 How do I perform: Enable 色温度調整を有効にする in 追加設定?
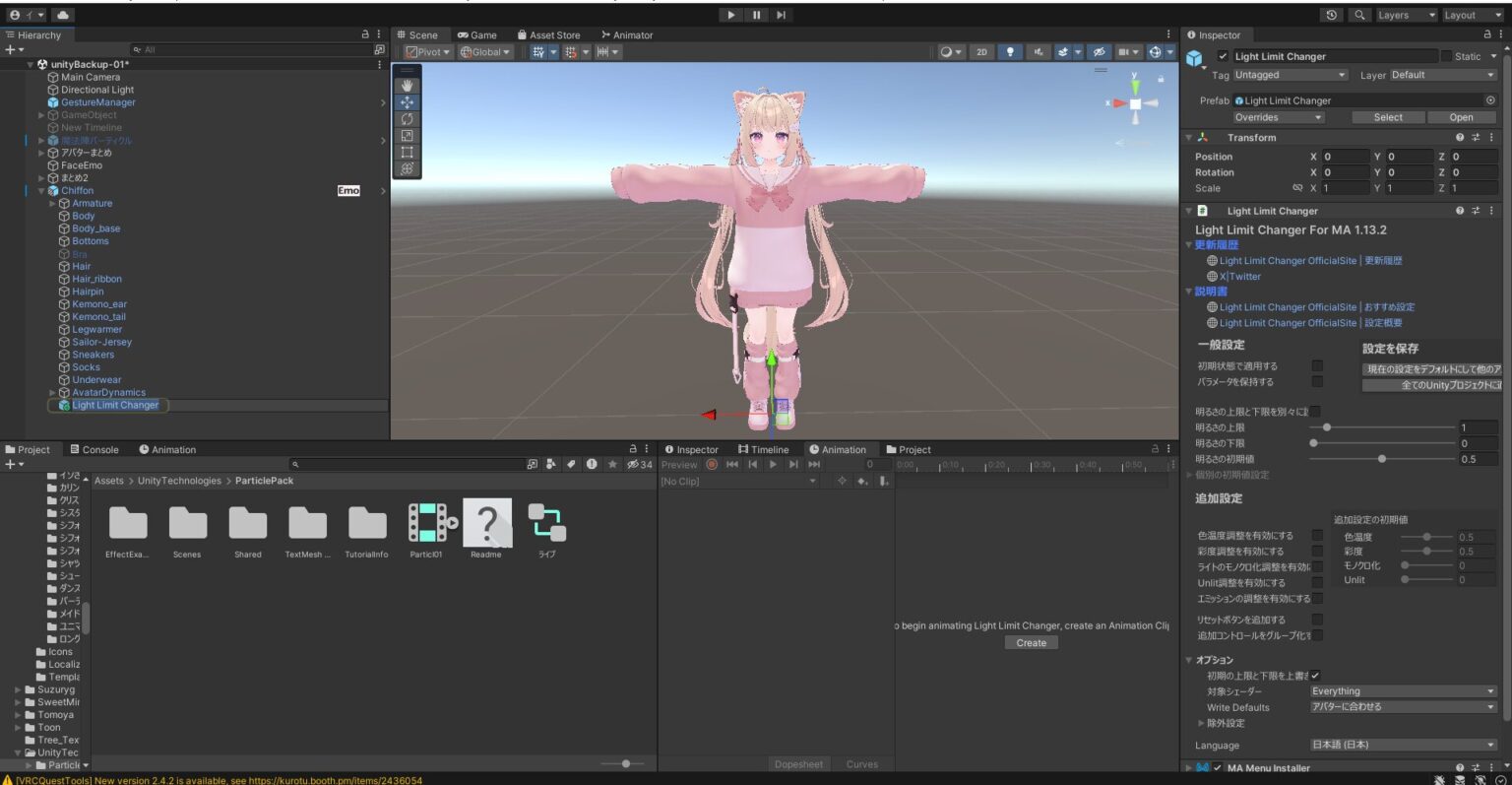1318,535
